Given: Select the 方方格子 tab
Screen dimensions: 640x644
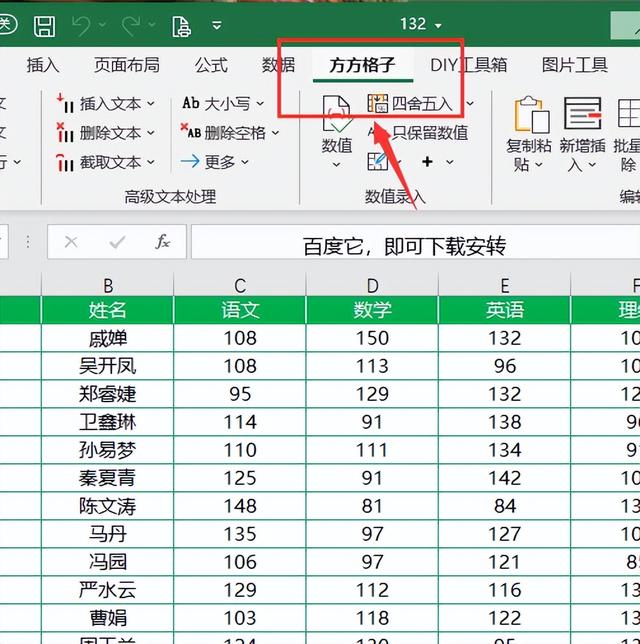Looking at the screenshot, I should point(362,65).
